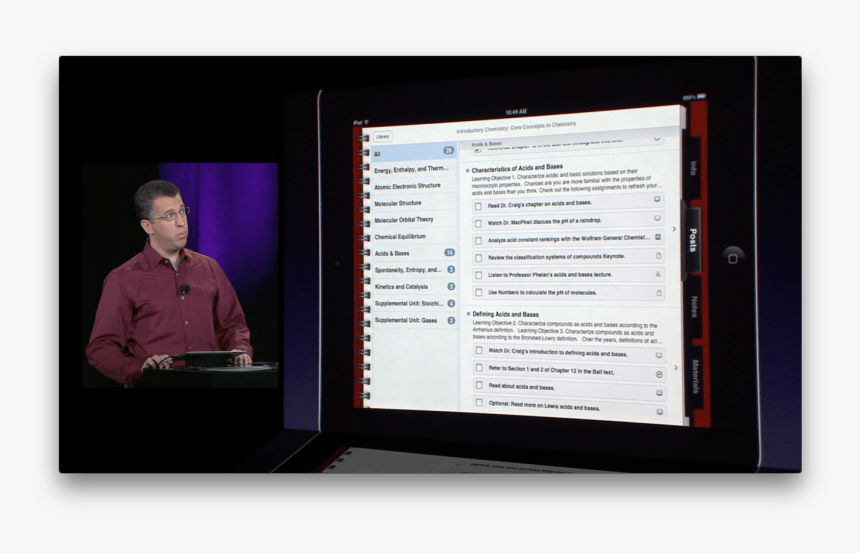Select the Molecular Structure topic

pos(414,204)
